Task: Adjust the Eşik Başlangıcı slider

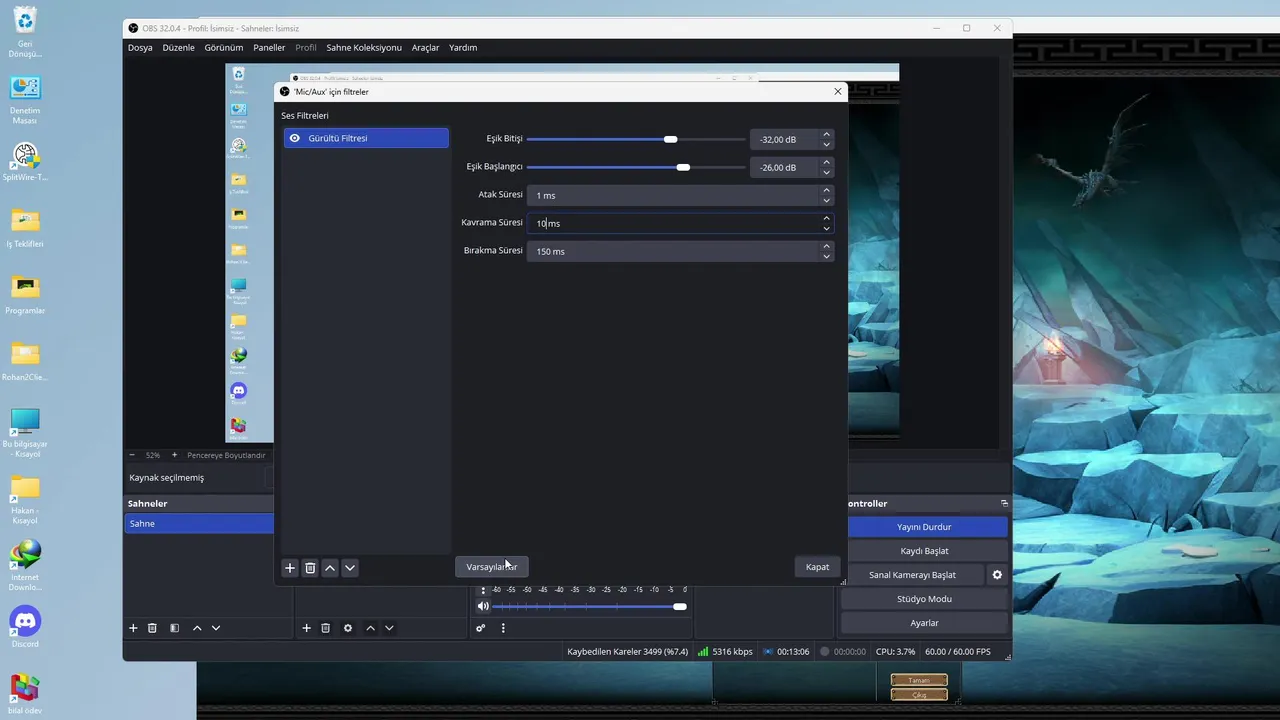Action: [635, 167]
